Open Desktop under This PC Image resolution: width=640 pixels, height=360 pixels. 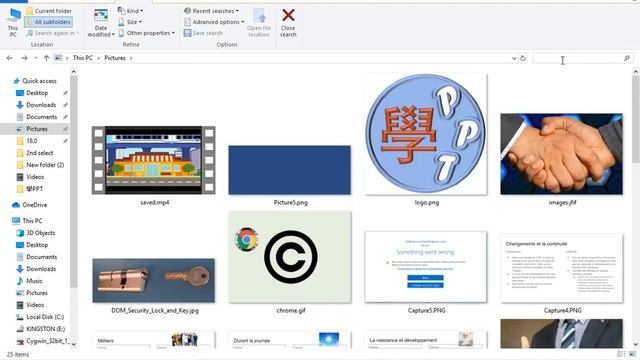(37, 245)
